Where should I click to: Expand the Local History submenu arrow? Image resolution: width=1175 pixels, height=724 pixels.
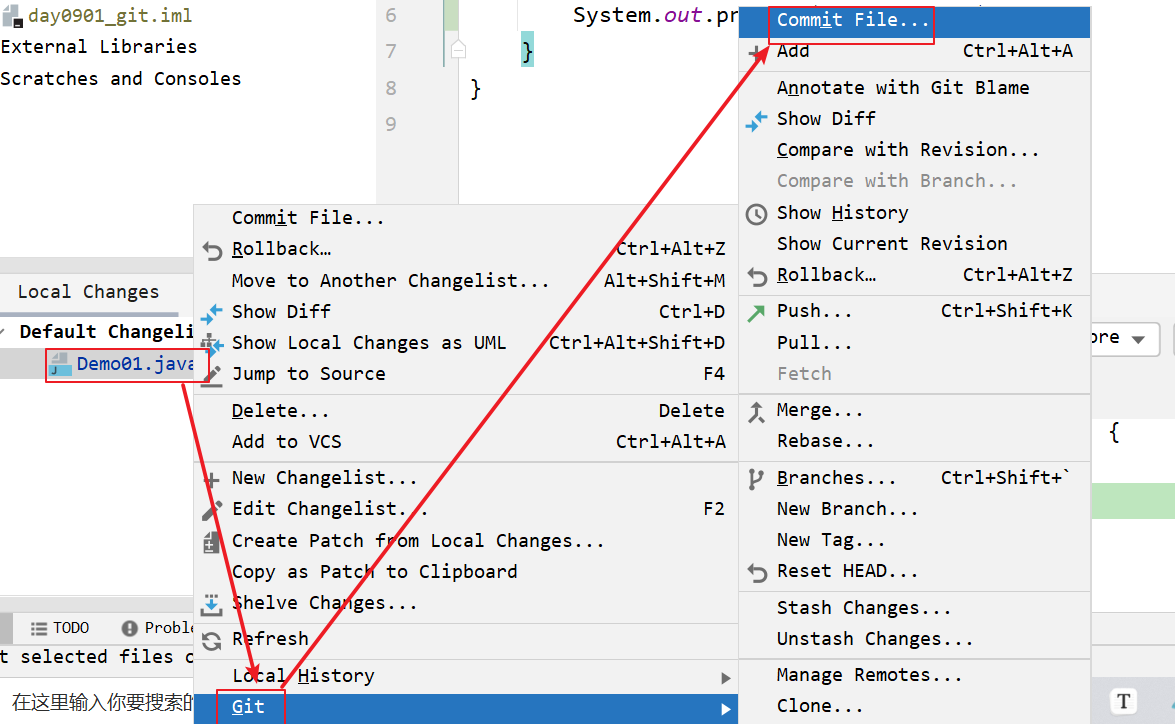pyautogui.click(x=725, y=678)
